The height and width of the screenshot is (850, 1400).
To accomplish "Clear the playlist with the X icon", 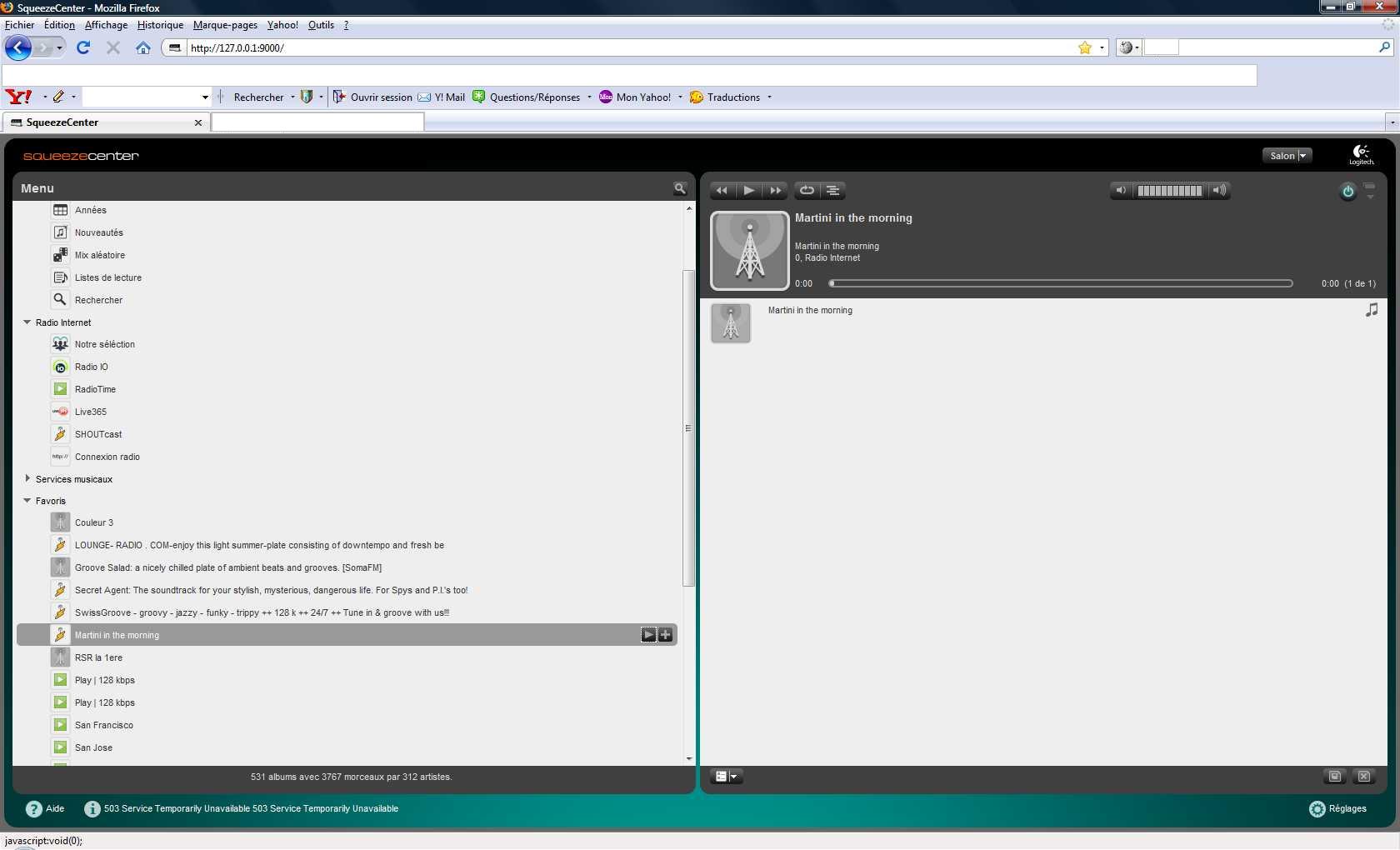I will (x=1364, y=777).
